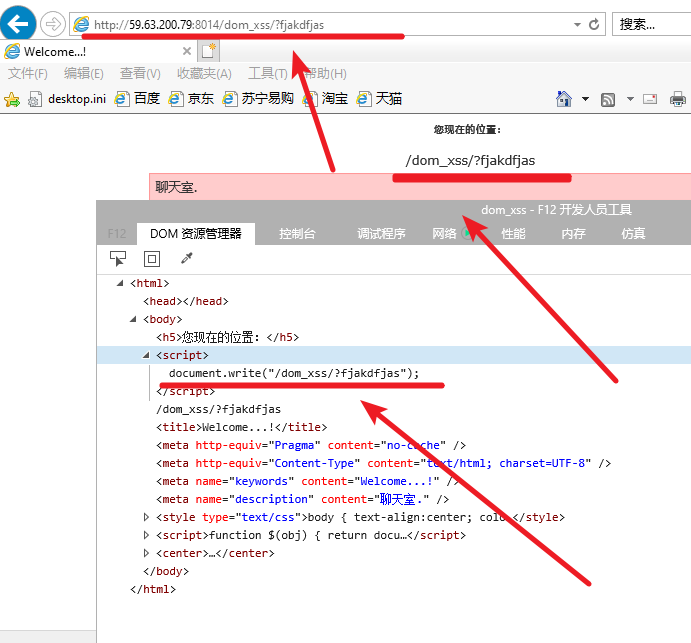Switch to the 调试程序 tab
This screenshot has height=643, width=691.
click(x=381, y=234)
